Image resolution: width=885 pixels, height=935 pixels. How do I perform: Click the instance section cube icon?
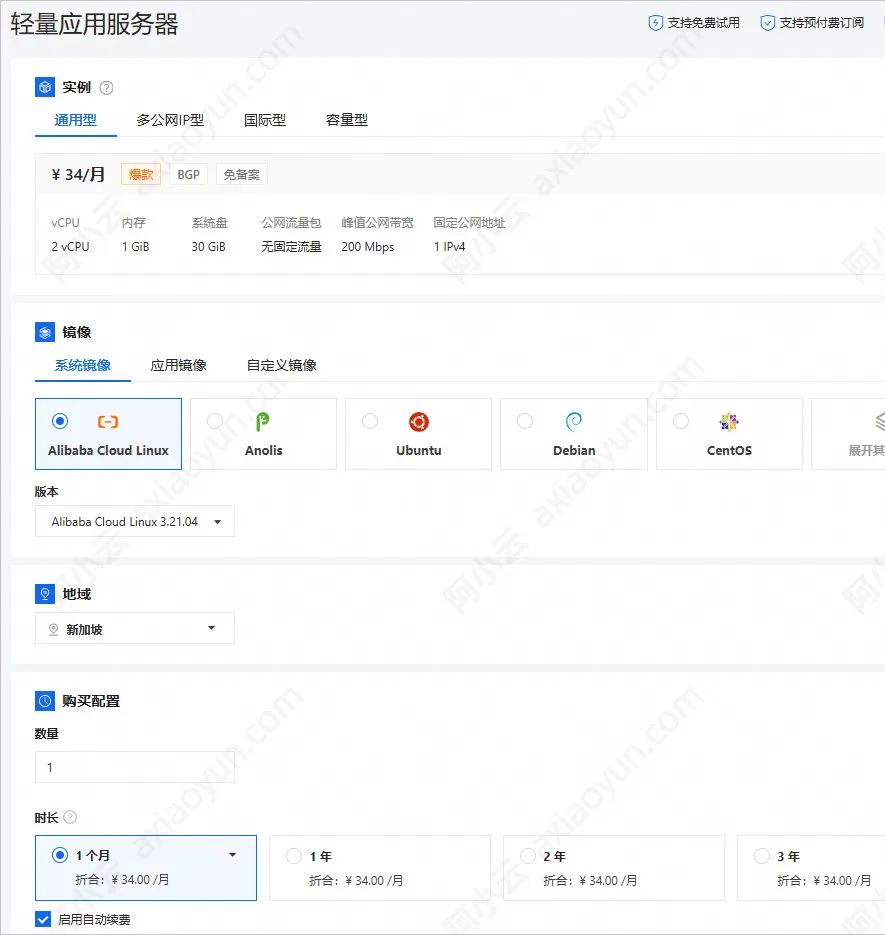point(45,87)
